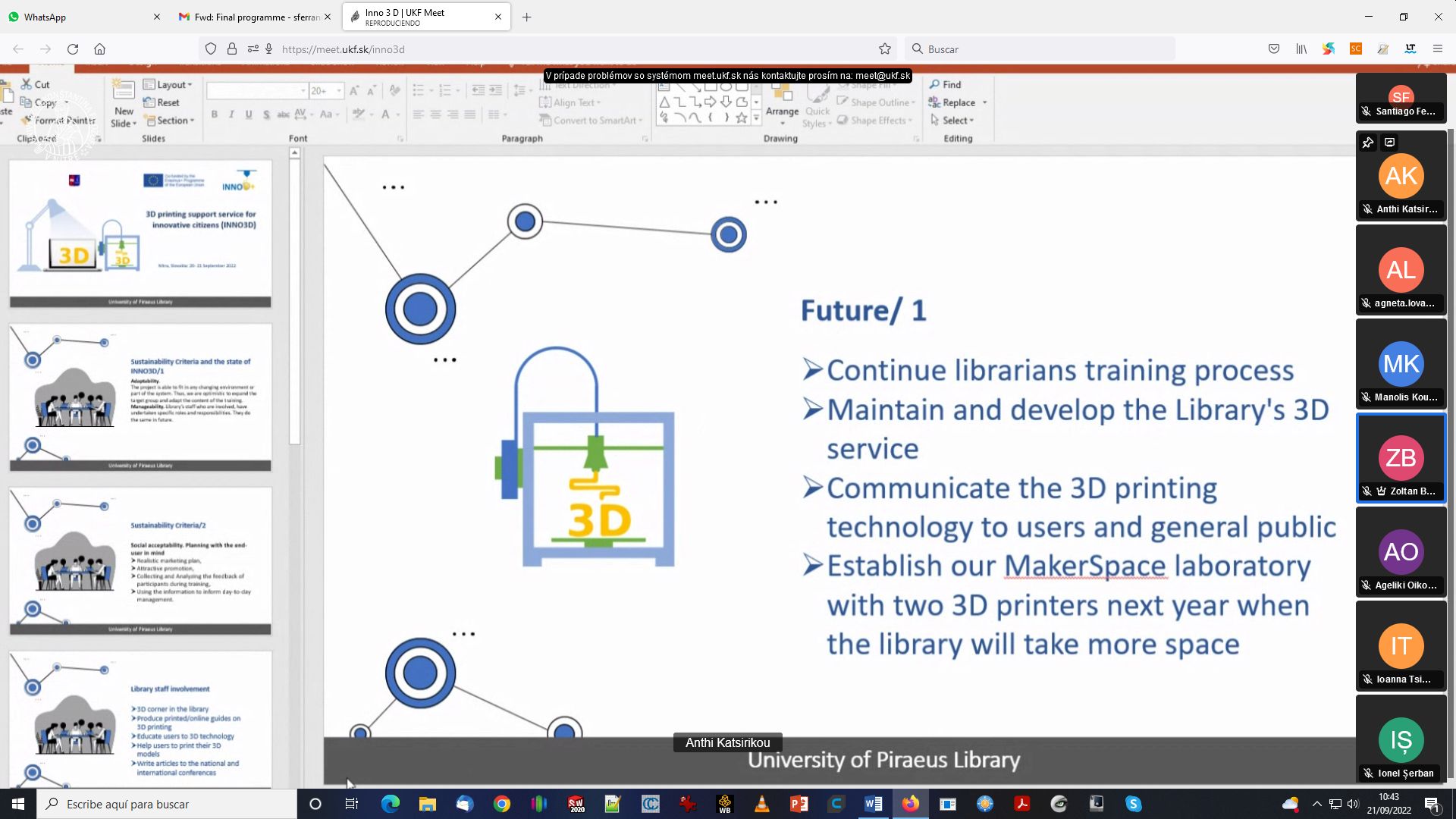Open the Section dropdown
This screenshot has height=819, width=1456.
170,121
